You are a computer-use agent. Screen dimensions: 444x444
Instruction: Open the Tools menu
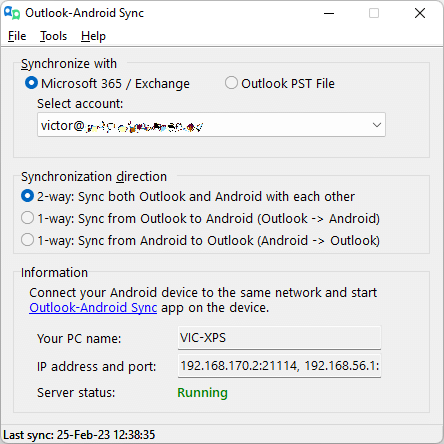click(x=53, y=36)
